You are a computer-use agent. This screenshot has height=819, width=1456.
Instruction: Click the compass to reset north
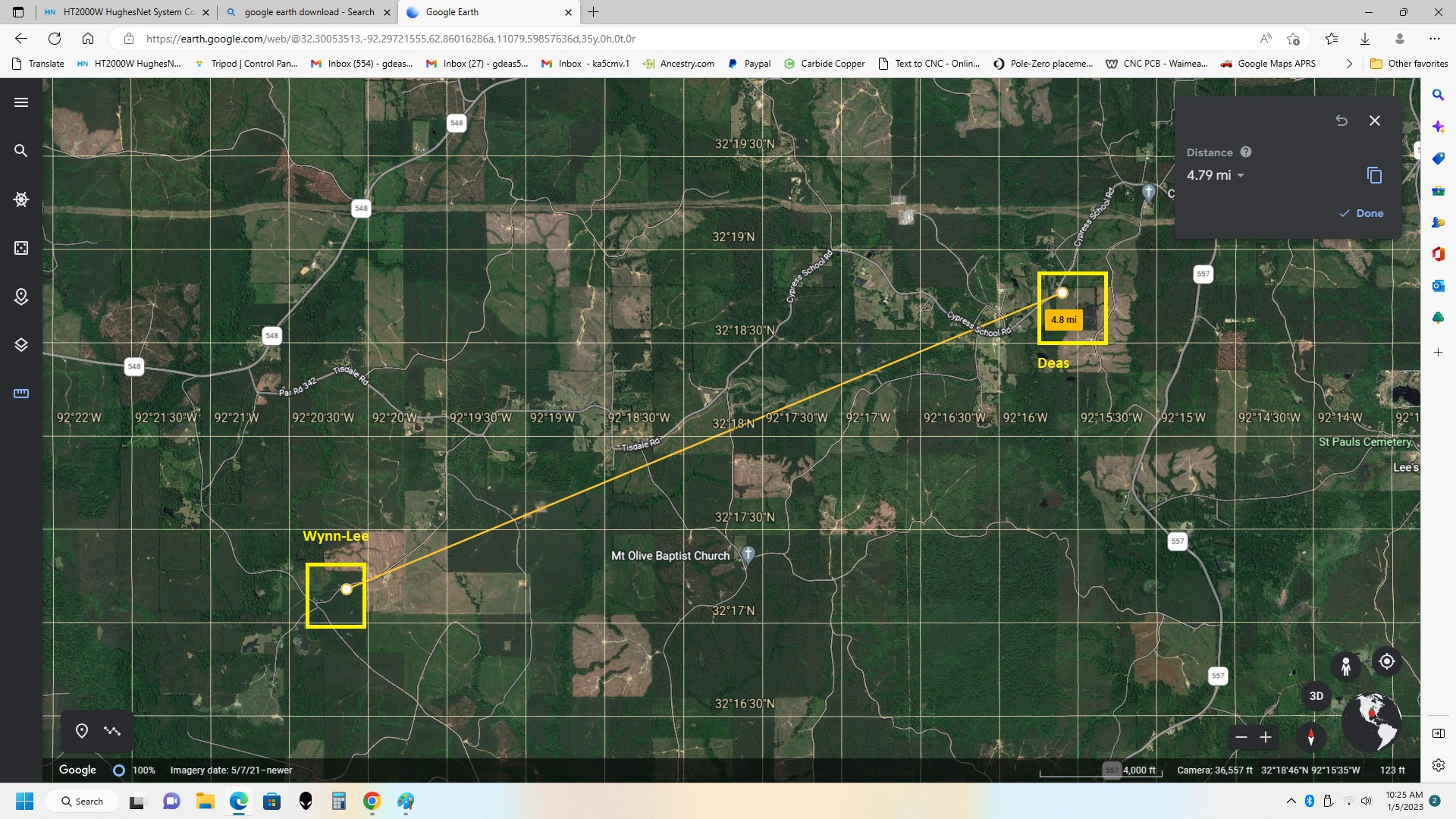pos(1311,736)
